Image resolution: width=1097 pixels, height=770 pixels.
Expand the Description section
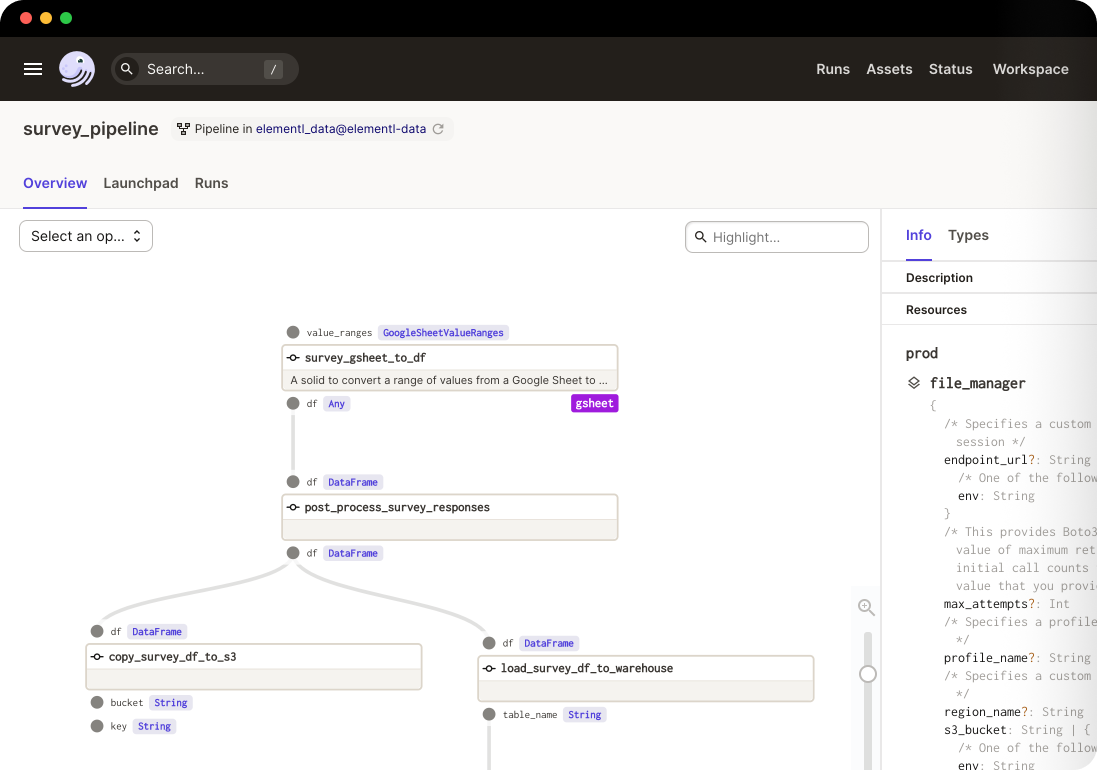pyautogui.click(x=939, y=278)
